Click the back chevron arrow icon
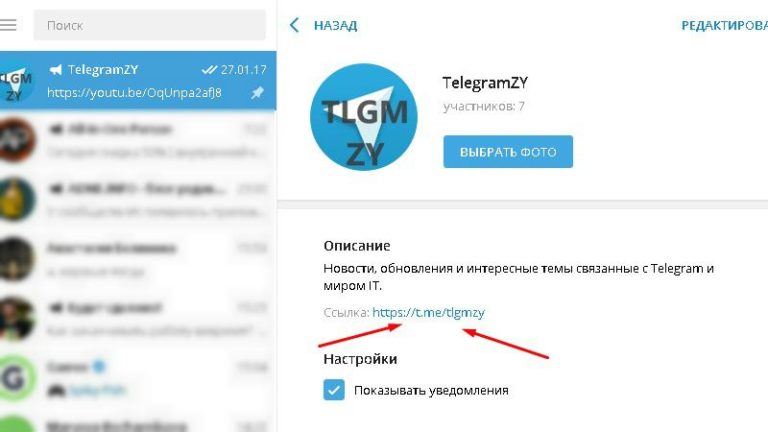768x432 pixels. (294, 25)
